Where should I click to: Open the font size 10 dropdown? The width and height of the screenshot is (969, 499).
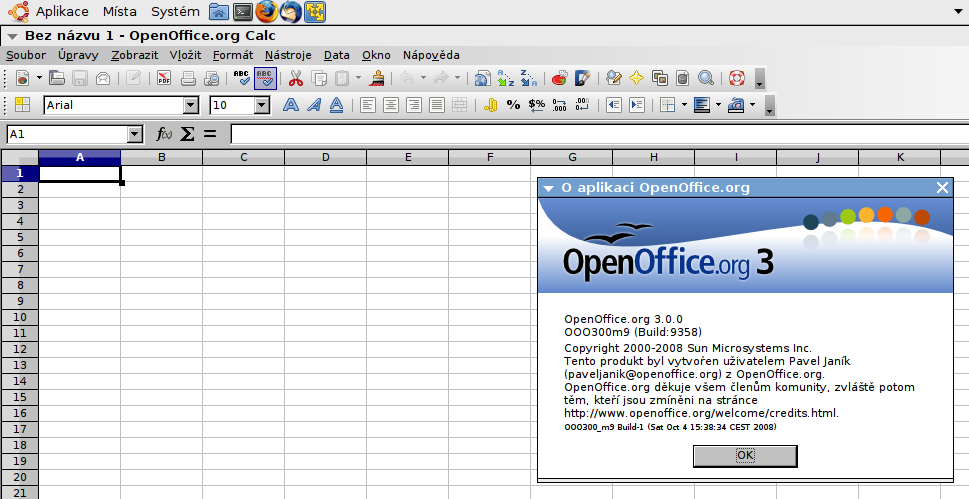[262, 106]
